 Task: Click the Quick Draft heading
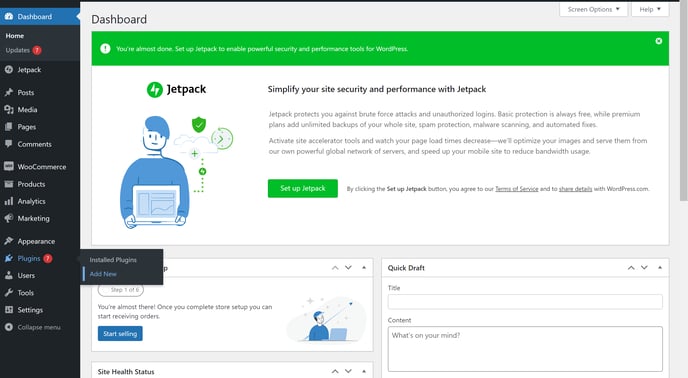(x=406, y=268)
